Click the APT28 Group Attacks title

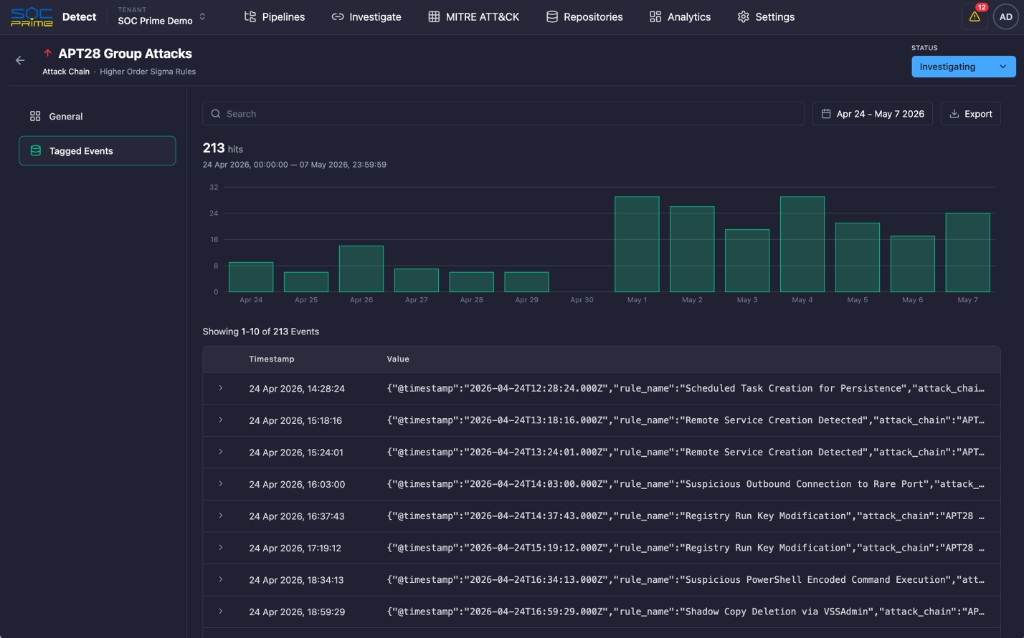125,54
